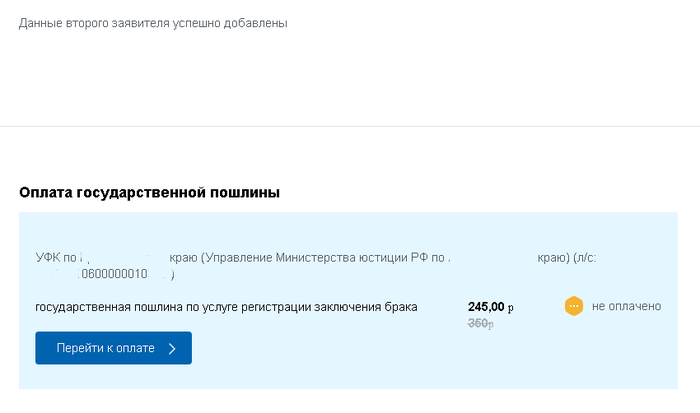
Task: Click the "Оплата государственной пошлины" heading
Action: 149,192
